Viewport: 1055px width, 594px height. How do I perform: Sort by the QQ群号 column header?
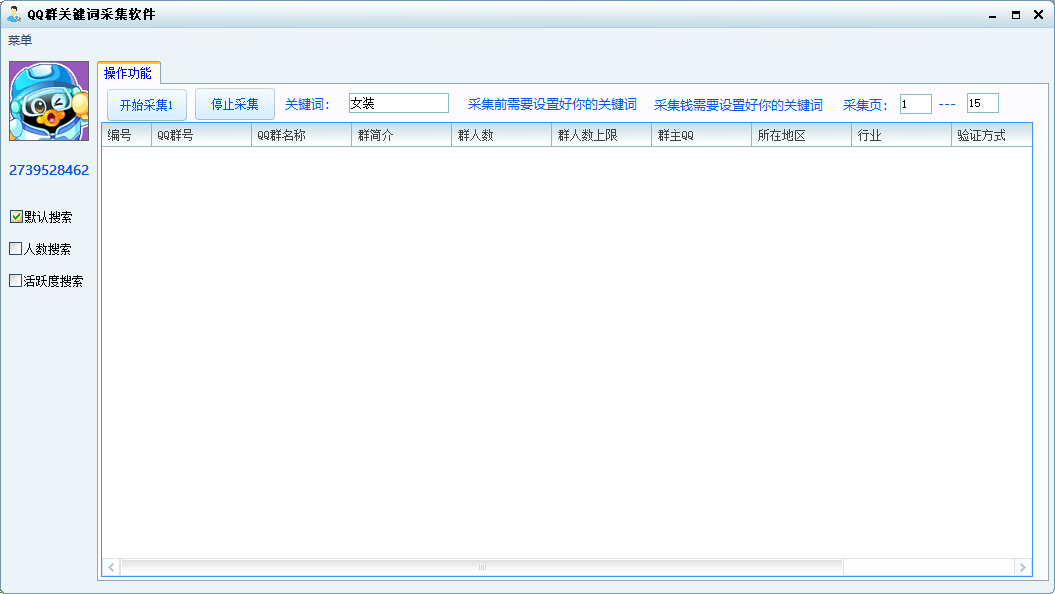[201, 135]
